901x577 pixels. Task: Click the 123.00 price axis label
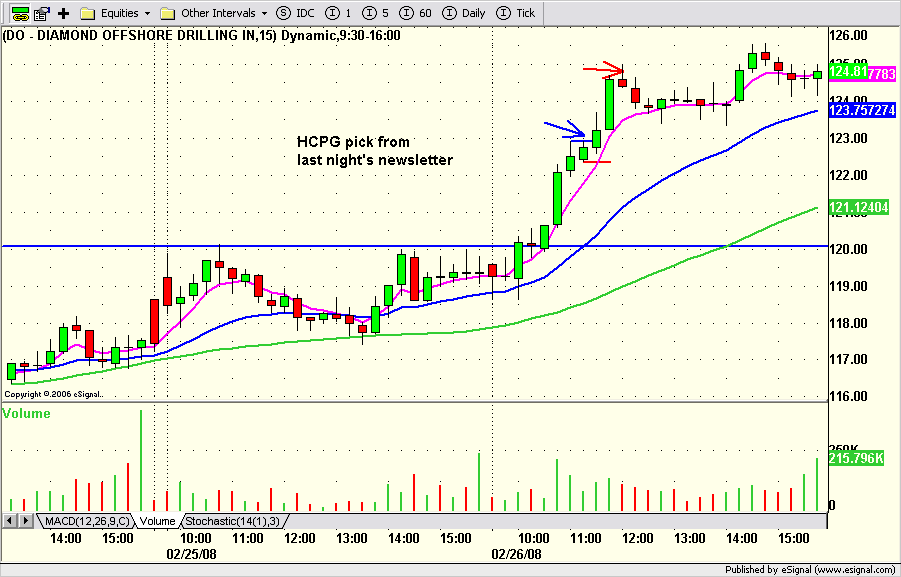coord(849,139)
